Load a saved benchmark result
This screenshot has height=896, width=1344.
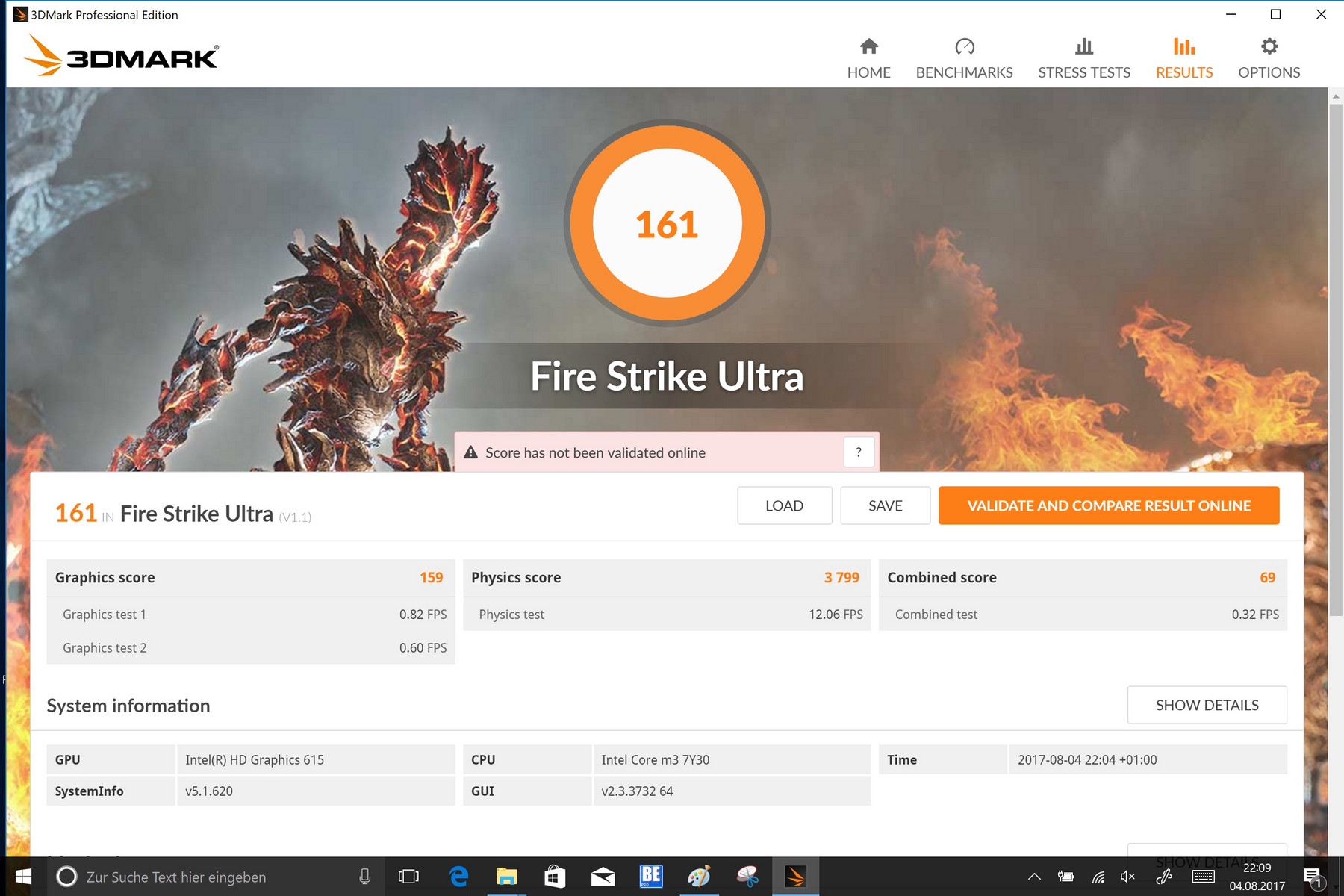tap(784, 505)
